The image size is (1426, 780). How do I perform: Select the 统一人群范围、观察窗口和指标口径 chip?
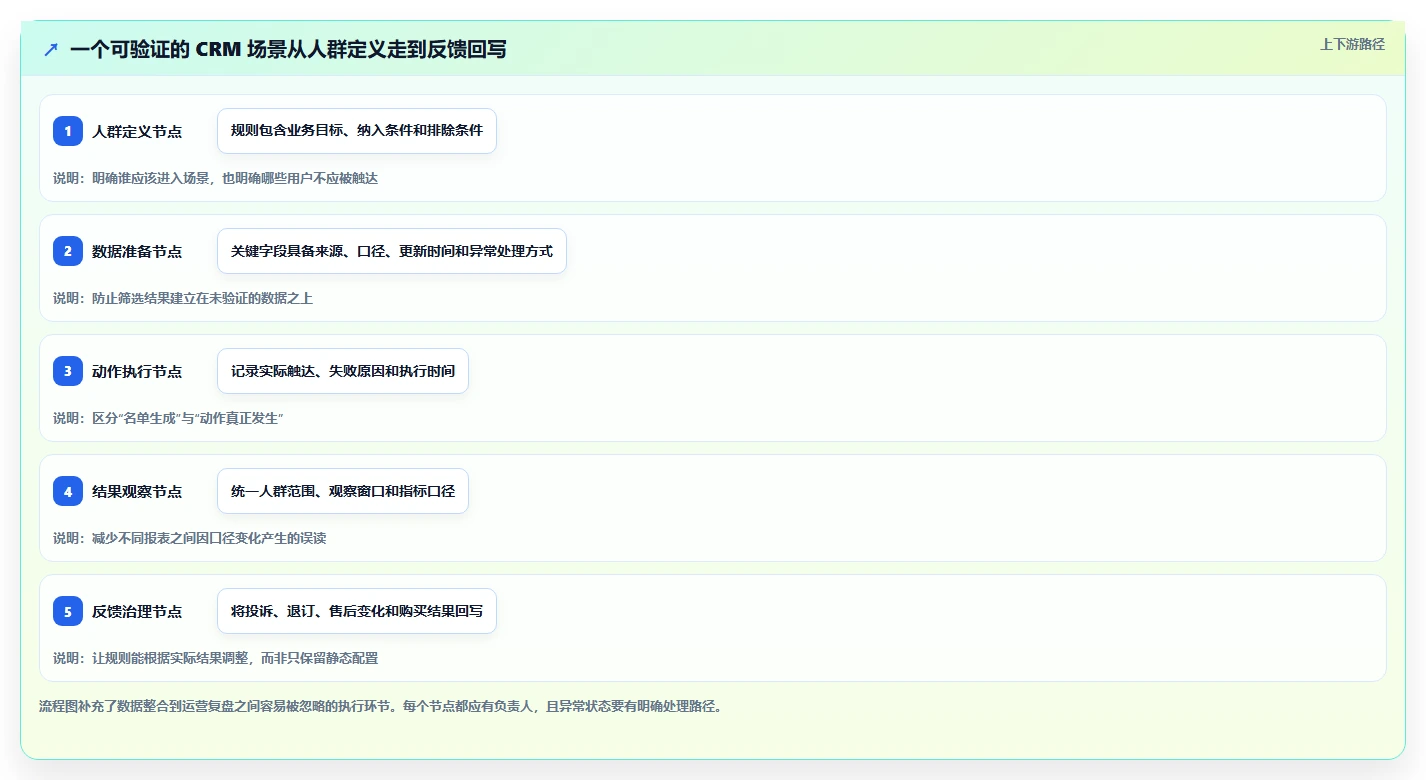point(343,491)
